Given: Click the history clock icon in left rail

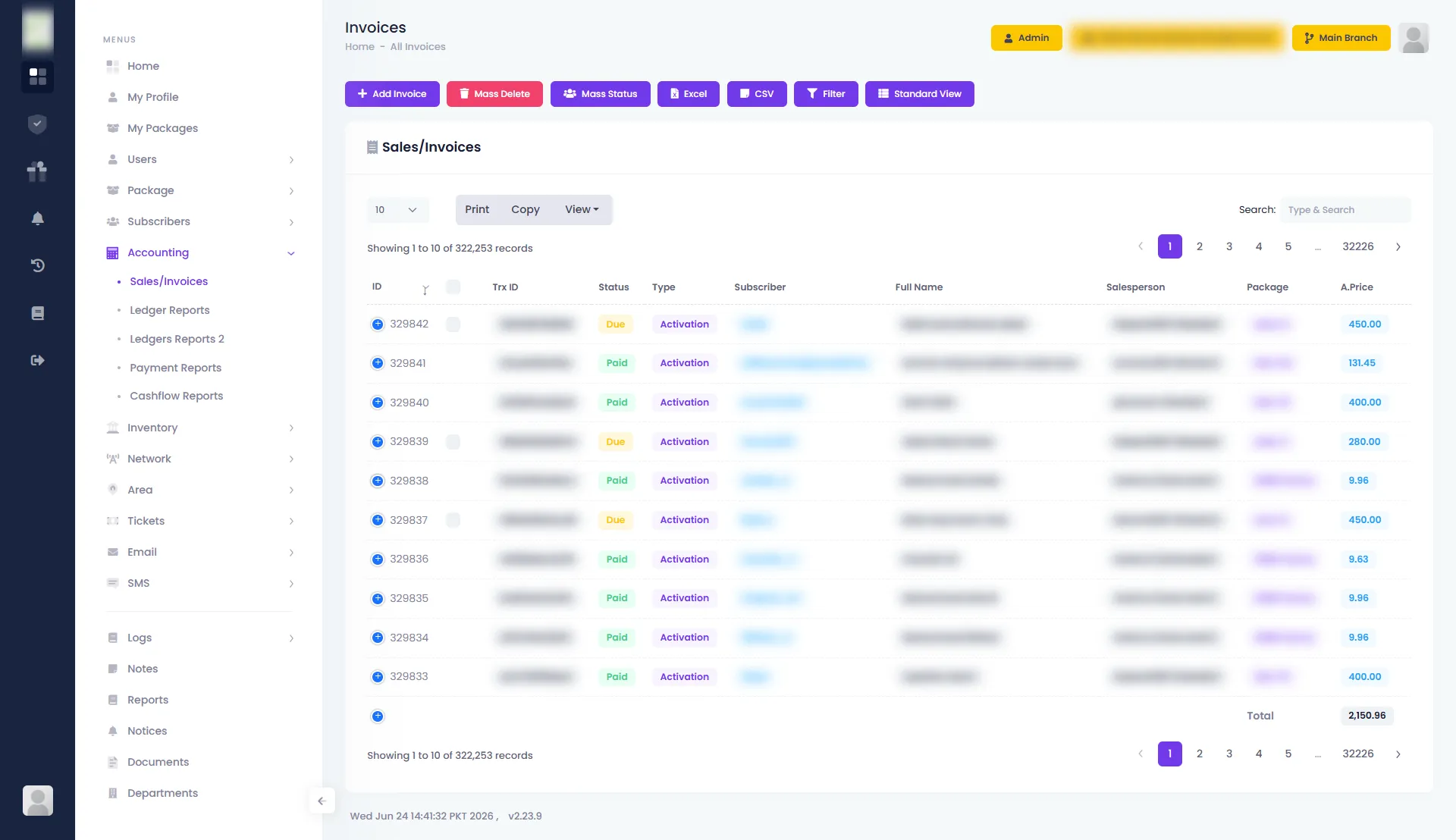Looking at the screenshot, I should [37, 265].
